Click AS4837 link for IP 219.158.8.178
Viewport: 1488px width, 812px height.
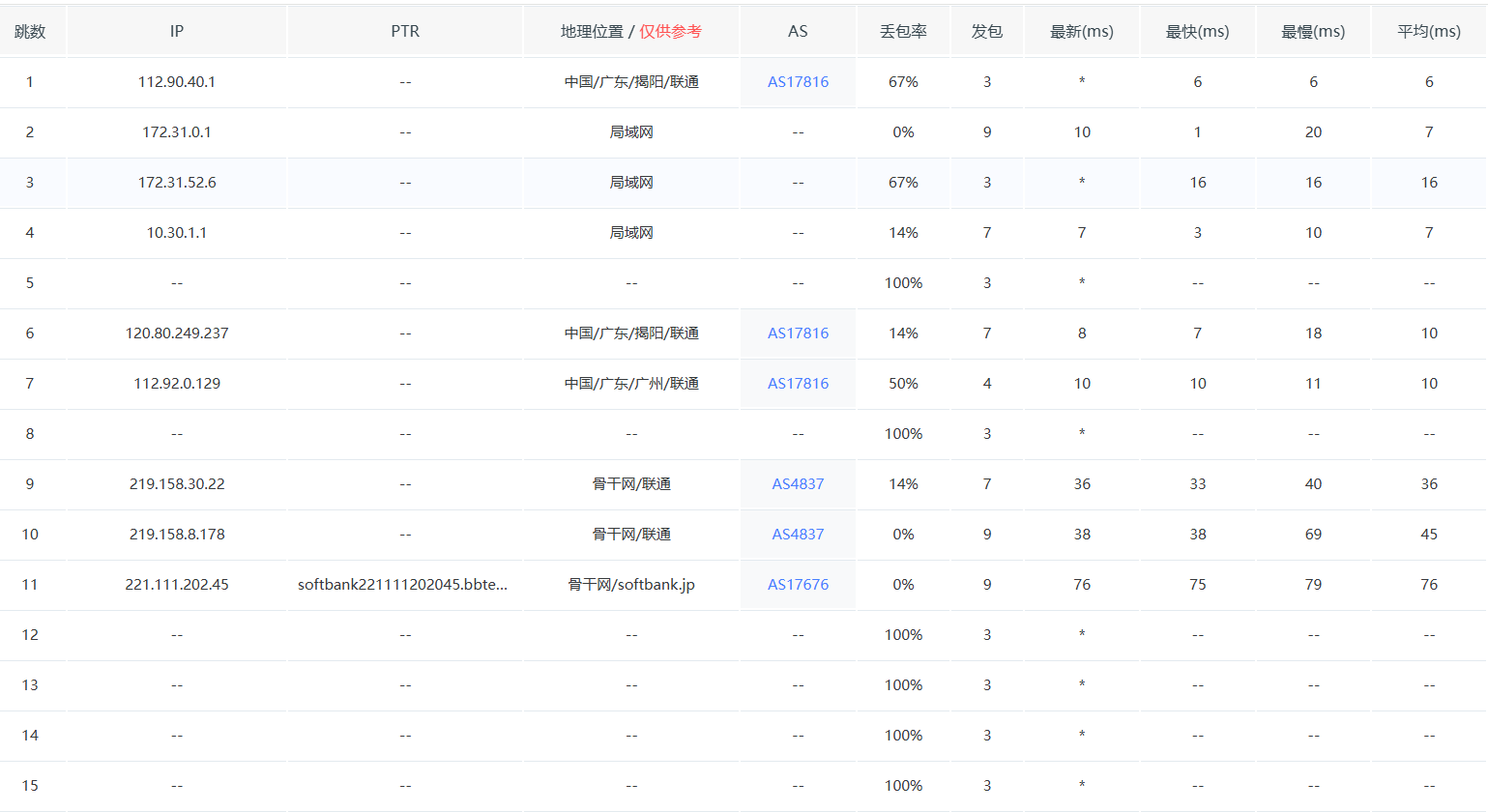tap(798, 535)
